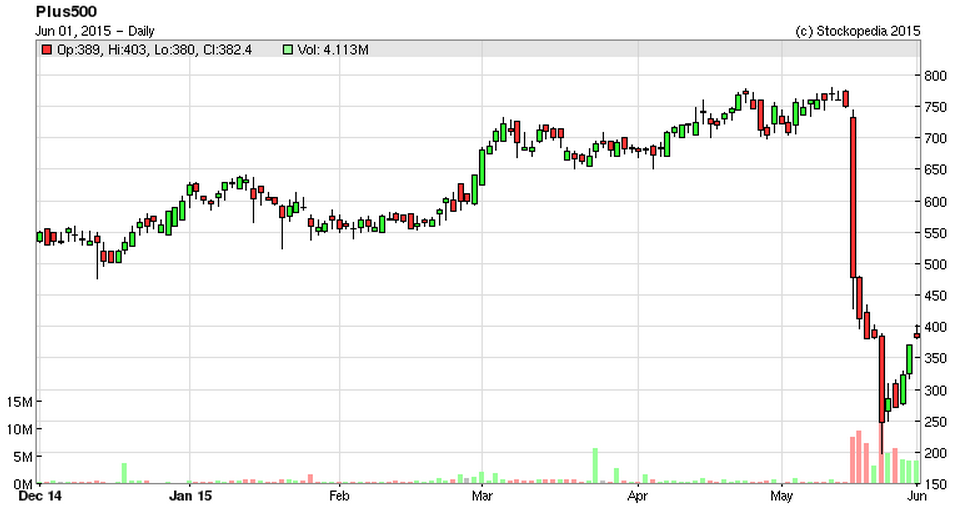The width and height of the screenshot is (963, 528).
Task: Click the 650 price axis label
Action: point(935,169)
